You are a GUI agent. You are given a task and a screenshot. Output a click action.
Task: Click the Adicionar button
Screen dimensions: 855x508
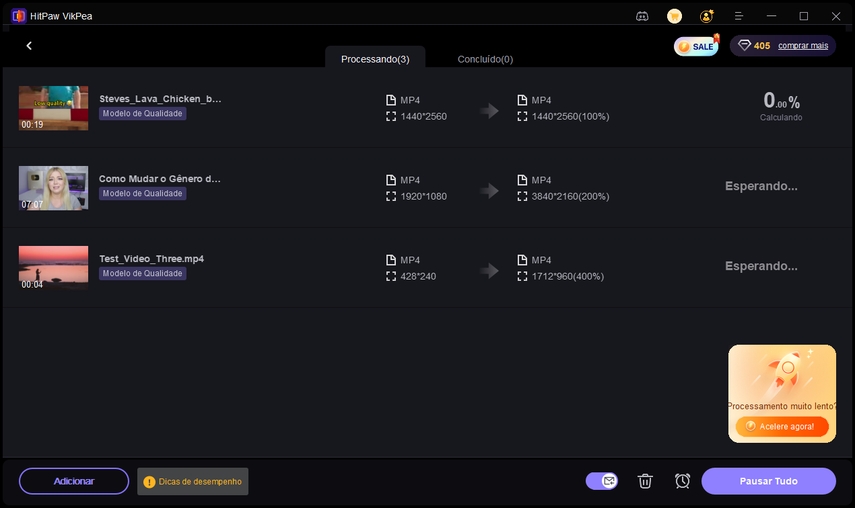pos(74,481)
